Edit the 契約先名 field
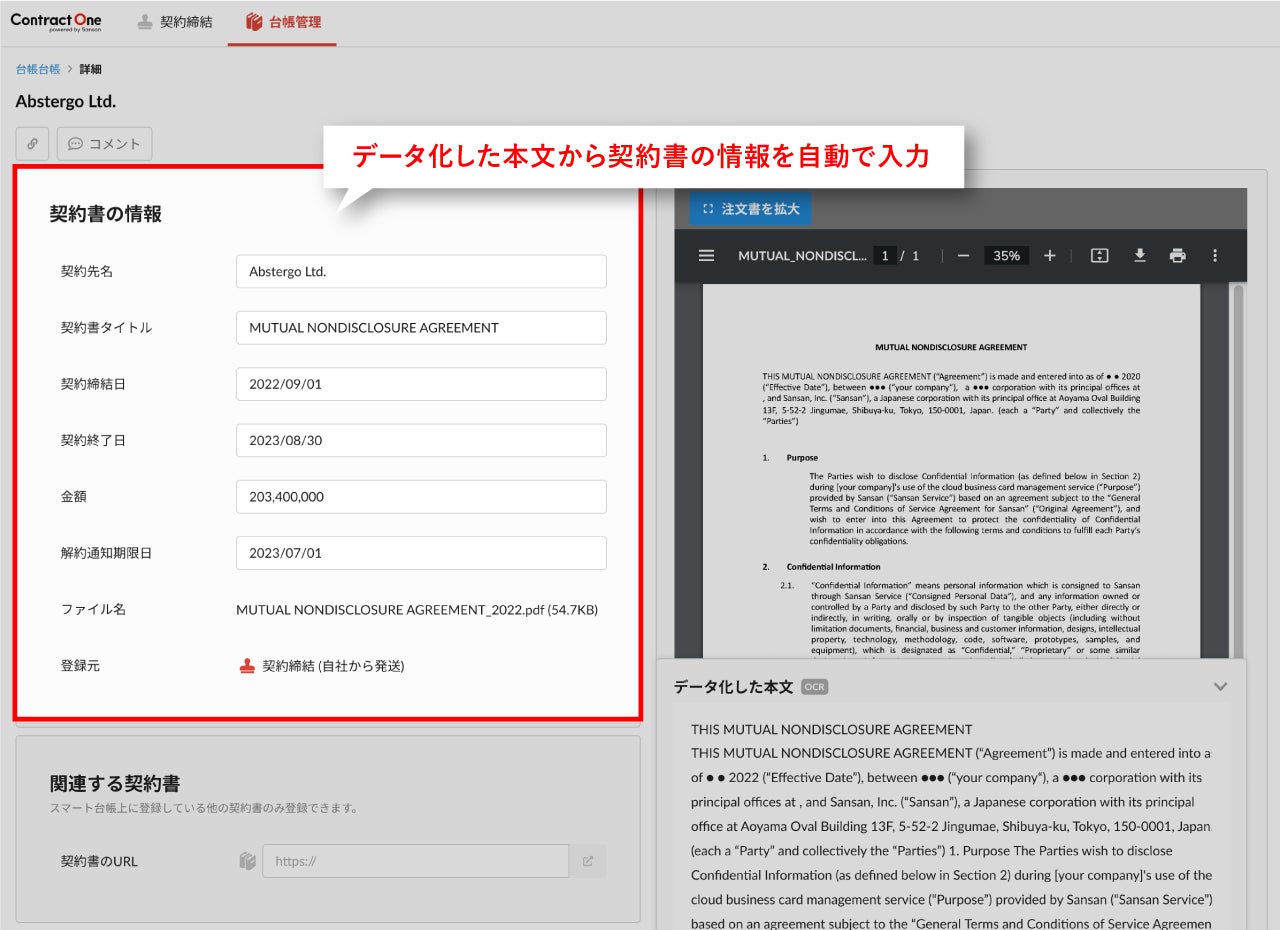Viewport: 1280px width, 930px height. tap(421, 271)
